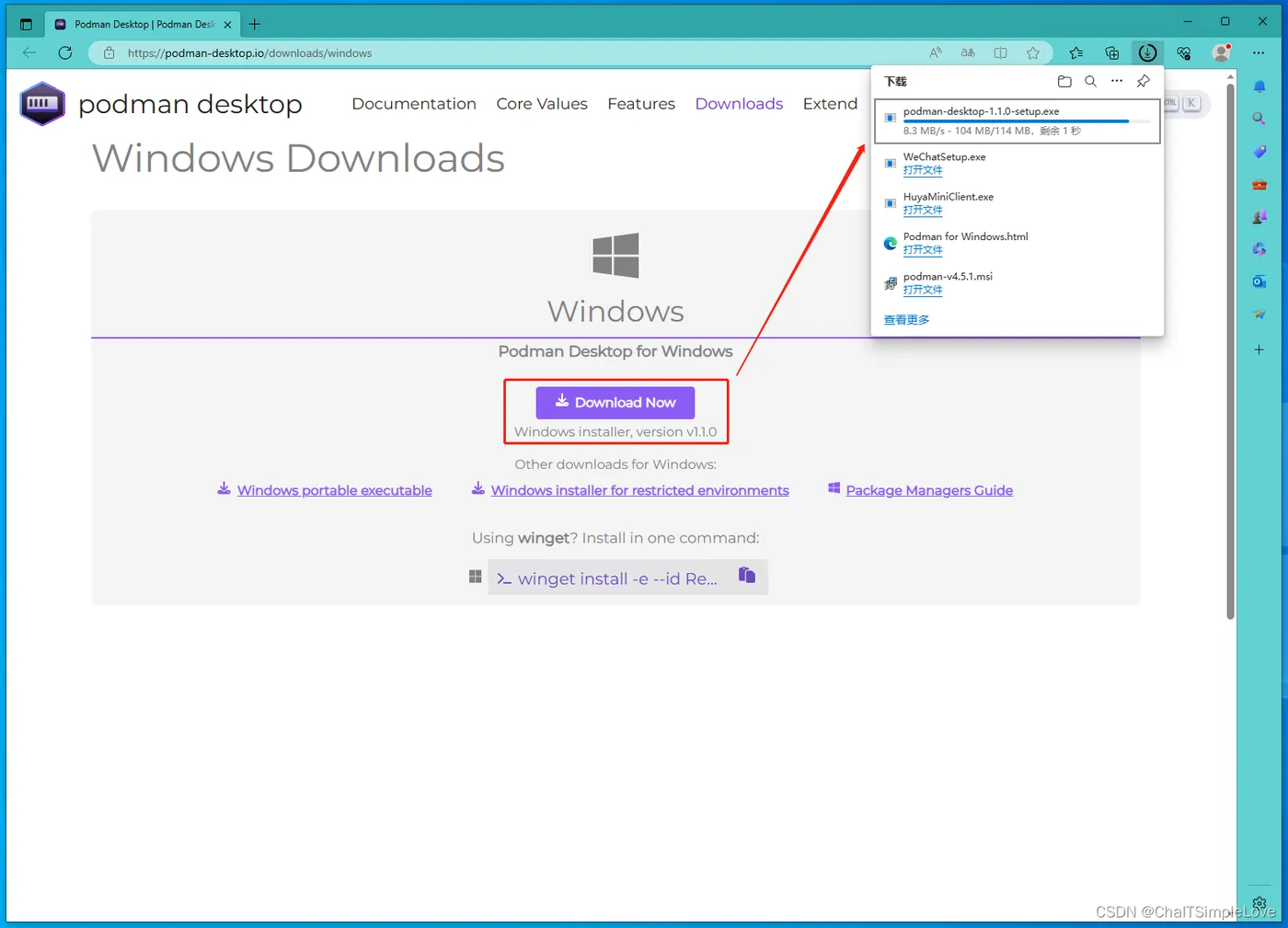
Task: Open sidebar notifications bell
Action: (x=1259, y=86)
